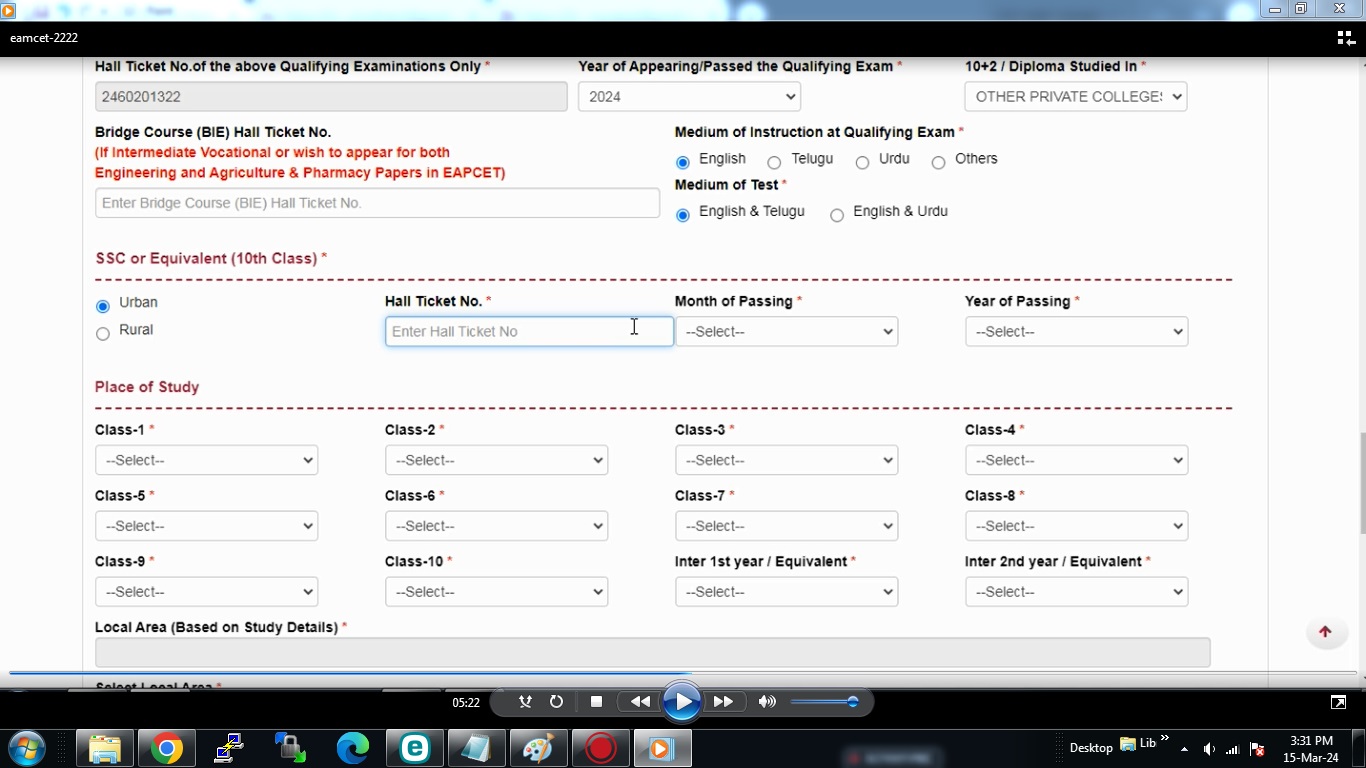Choose English & Urdu test medium
The height and width of the screenshot is (768, 1366).
tap(837, 215)
